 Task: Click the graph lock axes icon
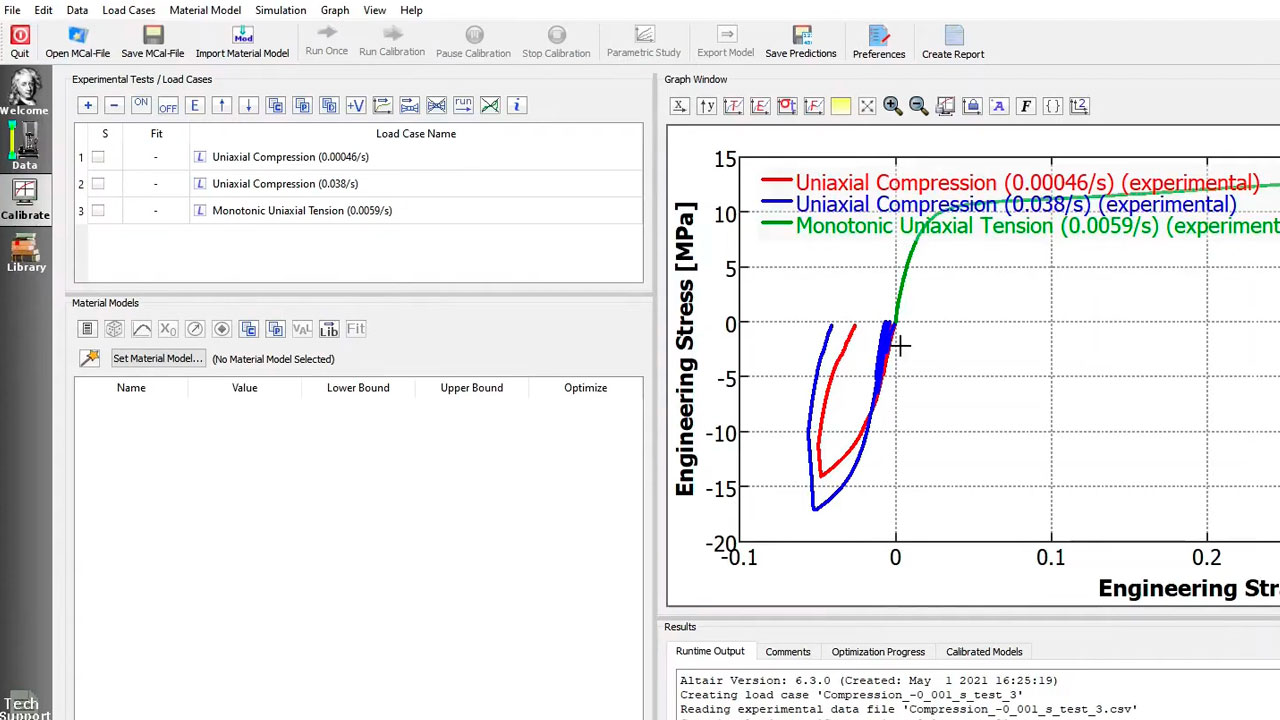pyautogui.click(x=971, y=106)
